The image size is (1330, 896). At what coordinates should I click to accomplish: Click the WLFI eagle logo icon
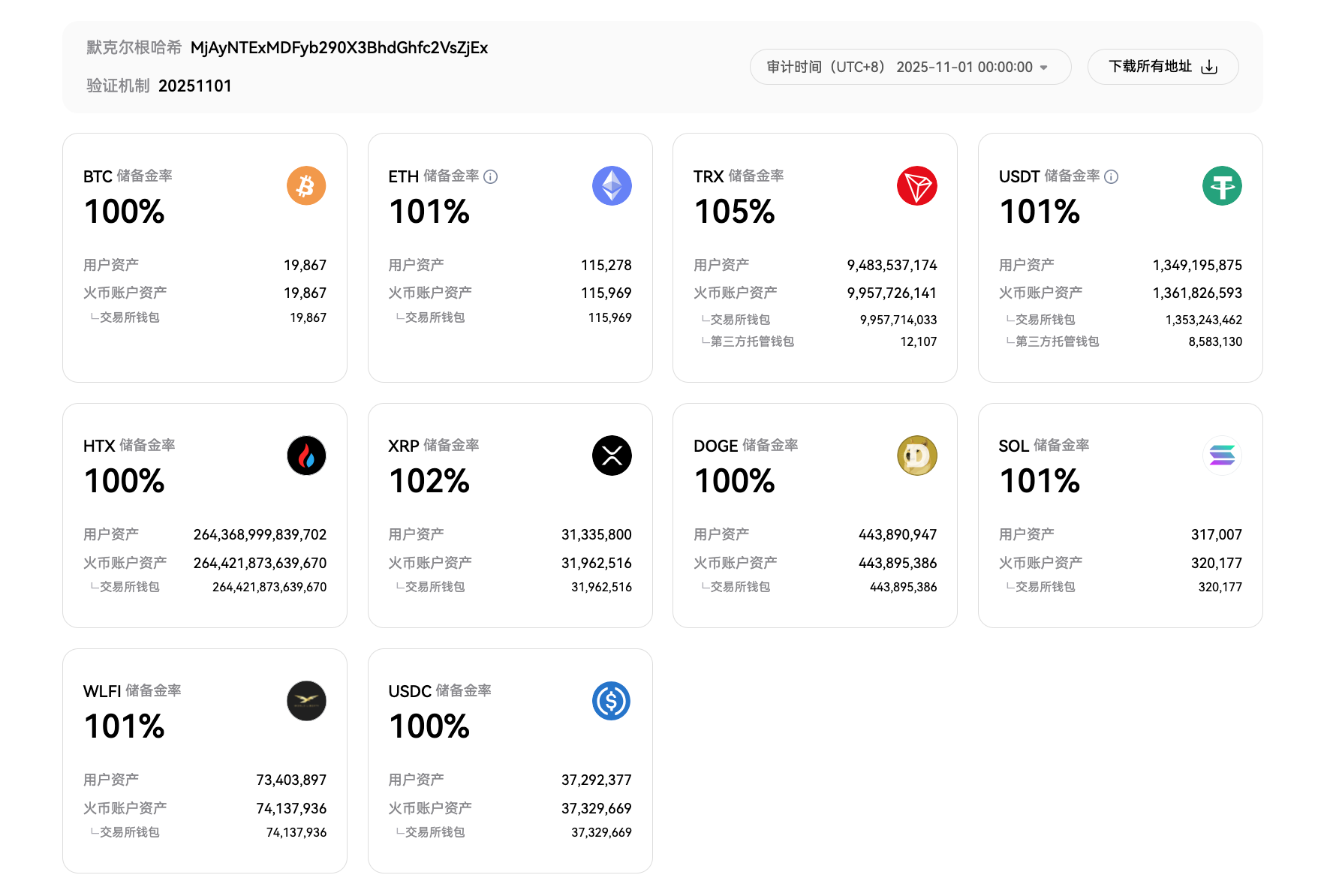[x=305, y=701]
